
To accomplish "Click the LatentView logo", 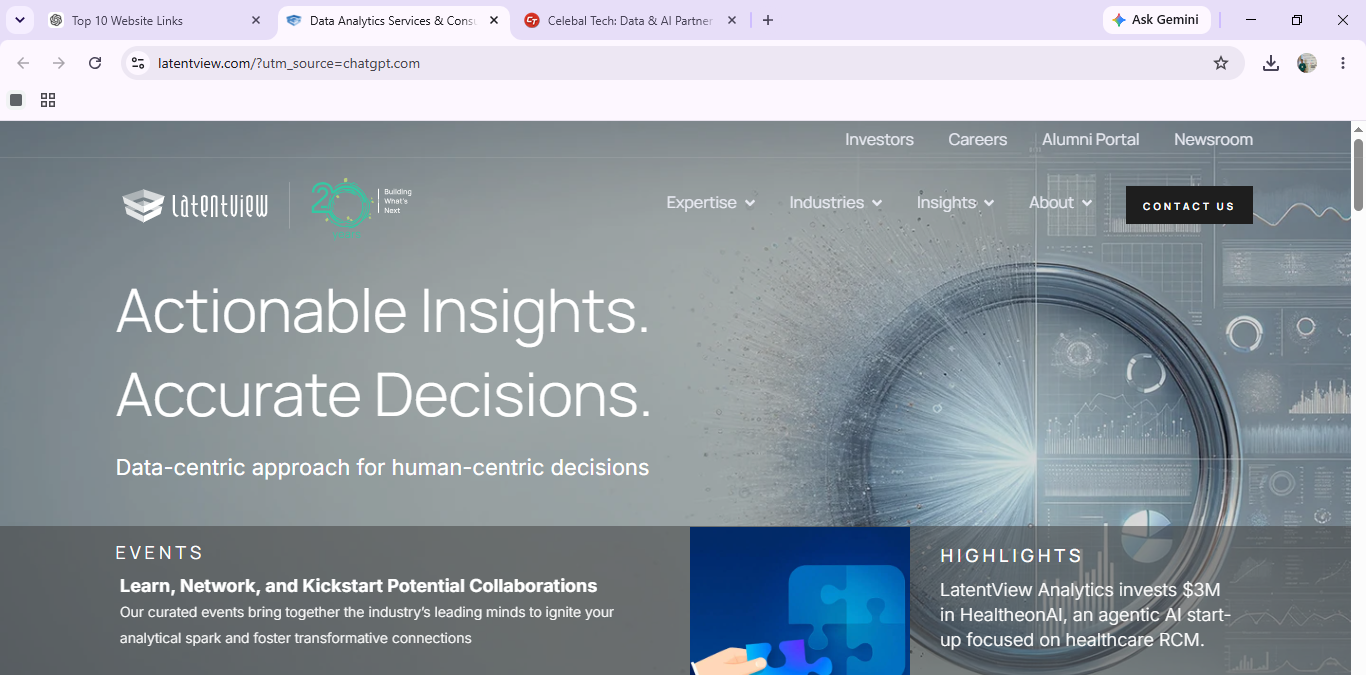I will pos(195,206).
